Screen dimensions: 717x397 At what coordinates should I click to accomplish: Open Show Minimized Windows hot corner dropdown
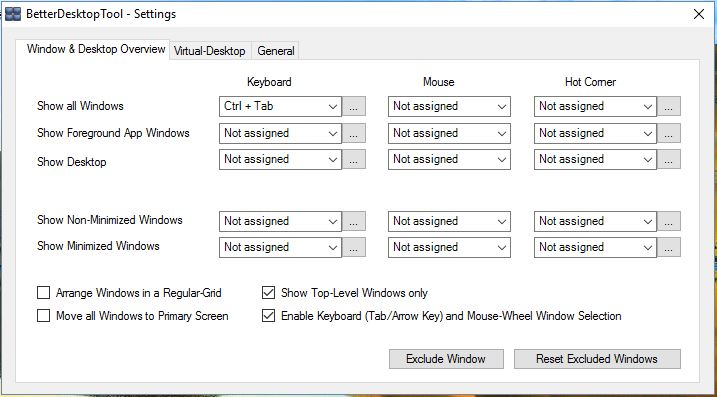coord(595,247)
